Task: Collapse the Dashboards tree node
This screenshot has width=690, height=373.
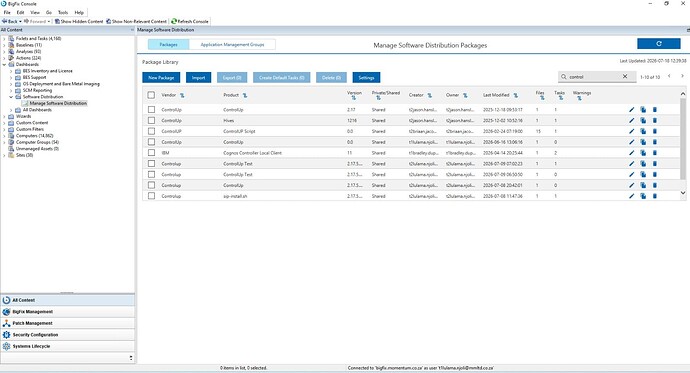Action: pos(4,64)
